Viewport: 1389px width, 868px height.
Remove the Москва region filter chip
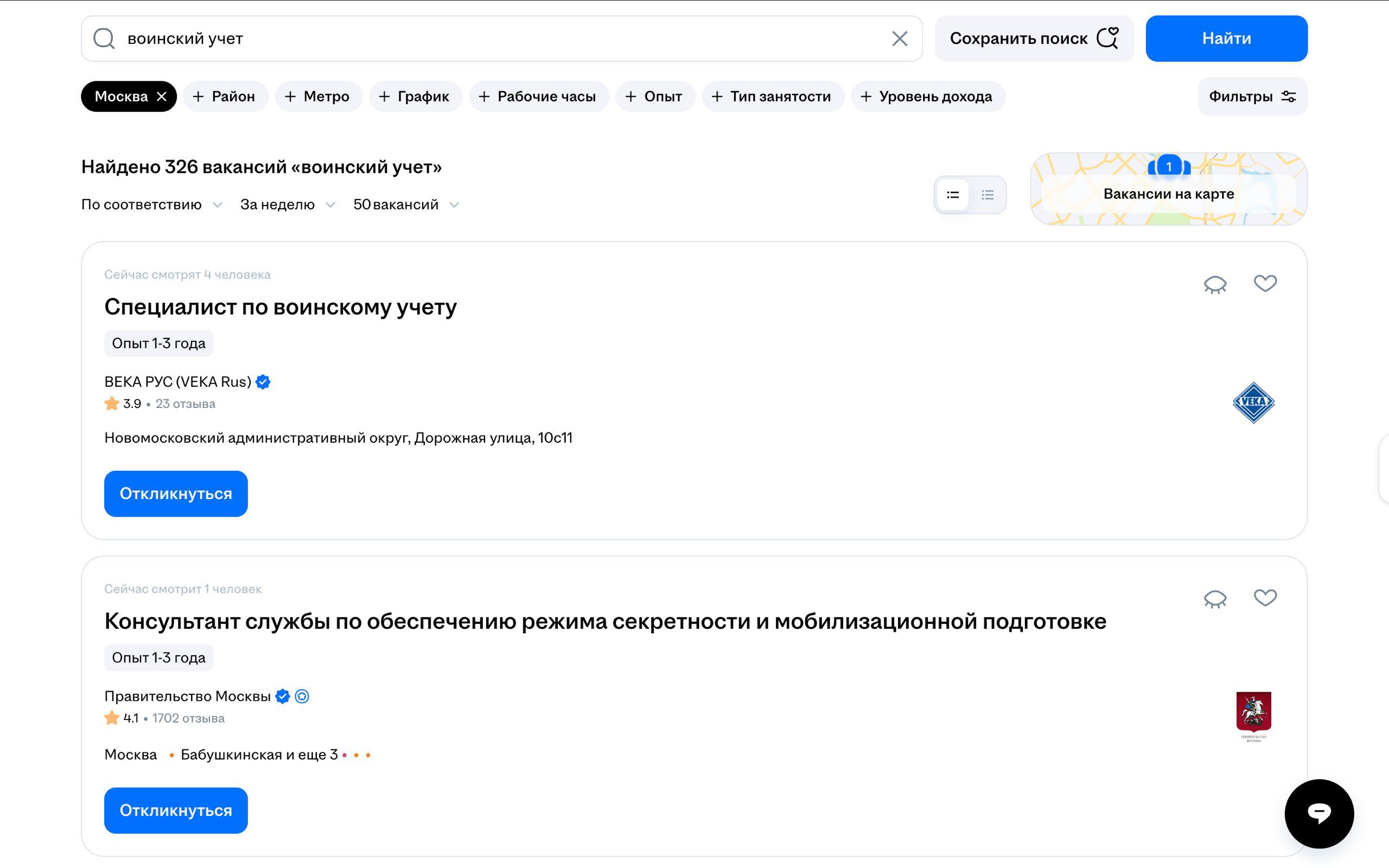point(162,97)
